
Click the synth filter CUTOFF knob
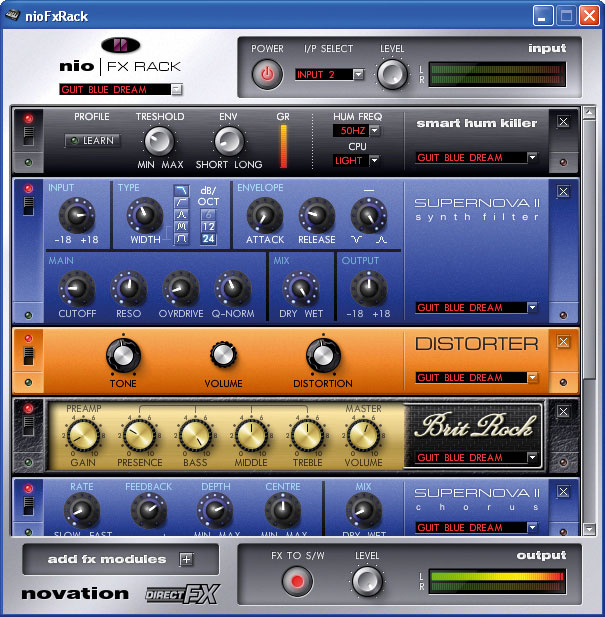tap(77, 288)
